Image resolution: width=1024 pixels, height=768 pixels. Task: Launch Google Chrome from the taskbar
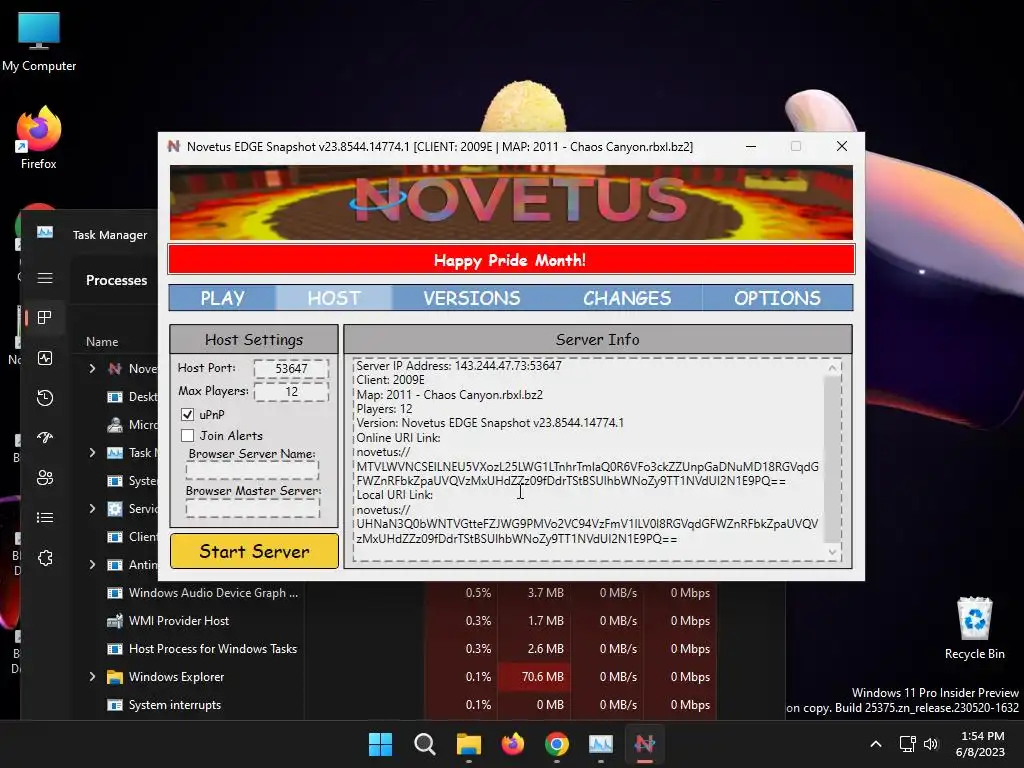[556, 744]
